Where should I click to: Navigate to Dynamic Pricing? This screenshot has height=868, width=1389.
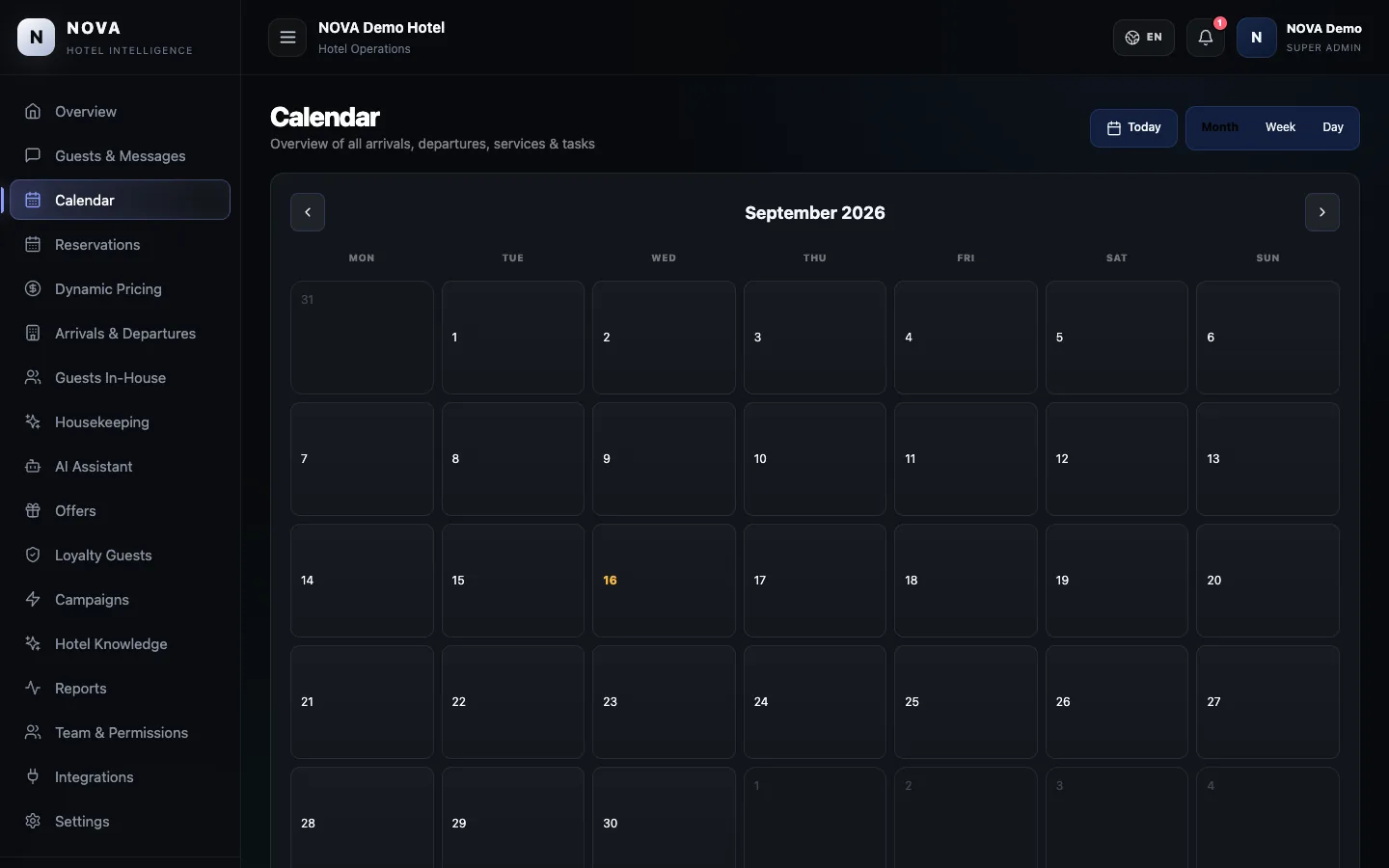click(120, 288)
